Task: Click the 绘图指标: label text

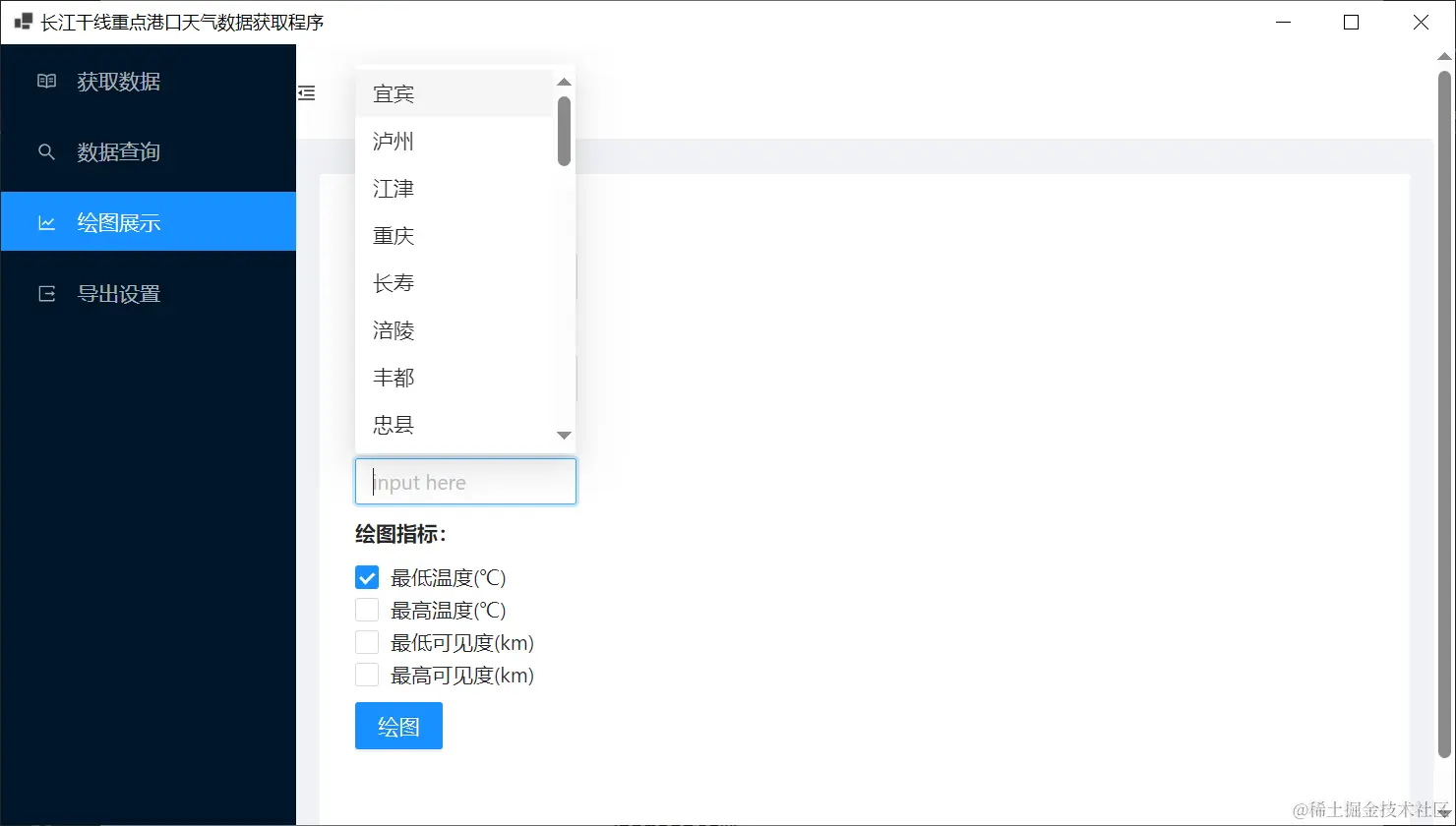Action: coord(400,534)
